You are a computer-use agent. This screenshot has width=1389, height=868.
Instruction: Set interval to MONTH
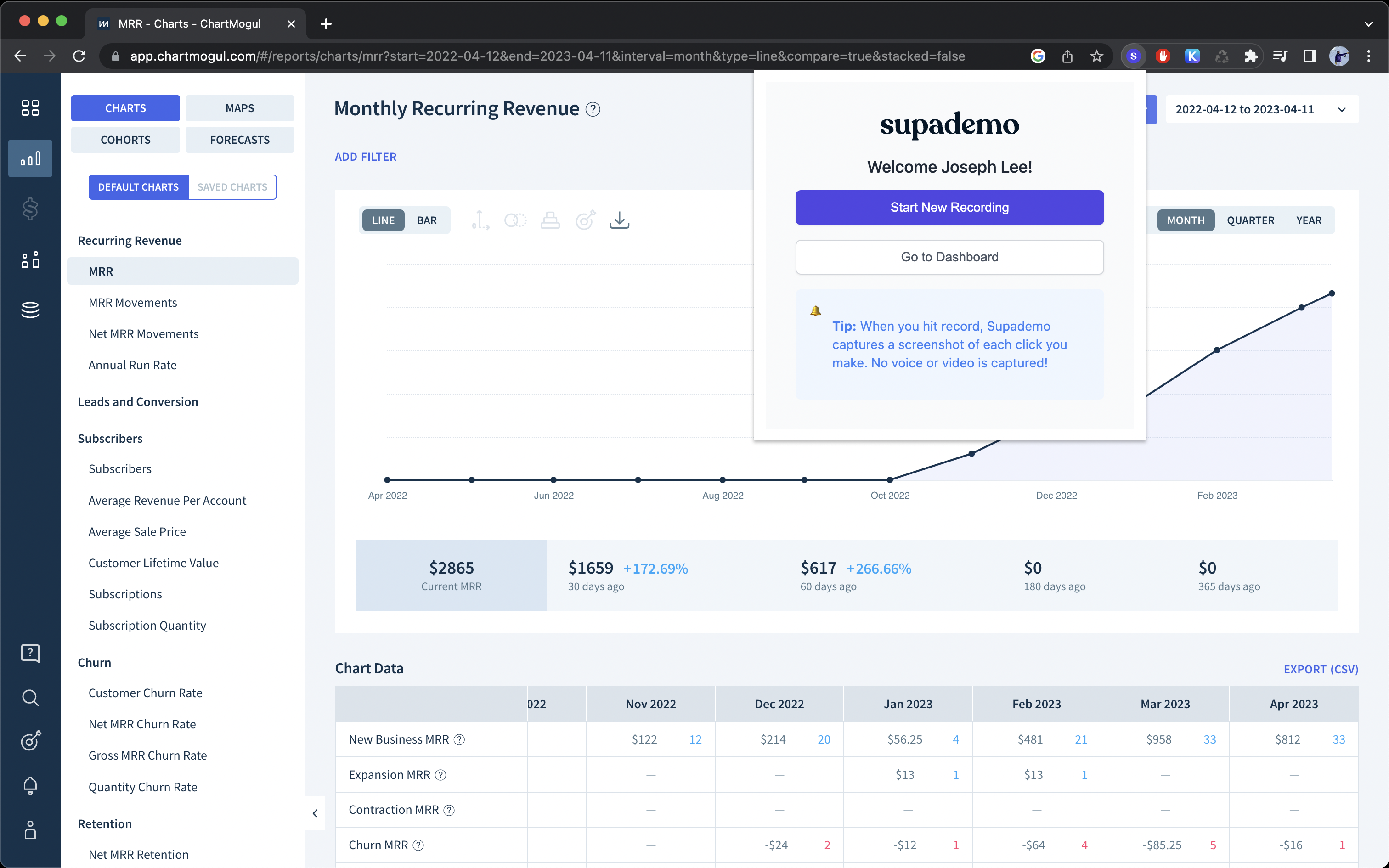point(1186,220)
